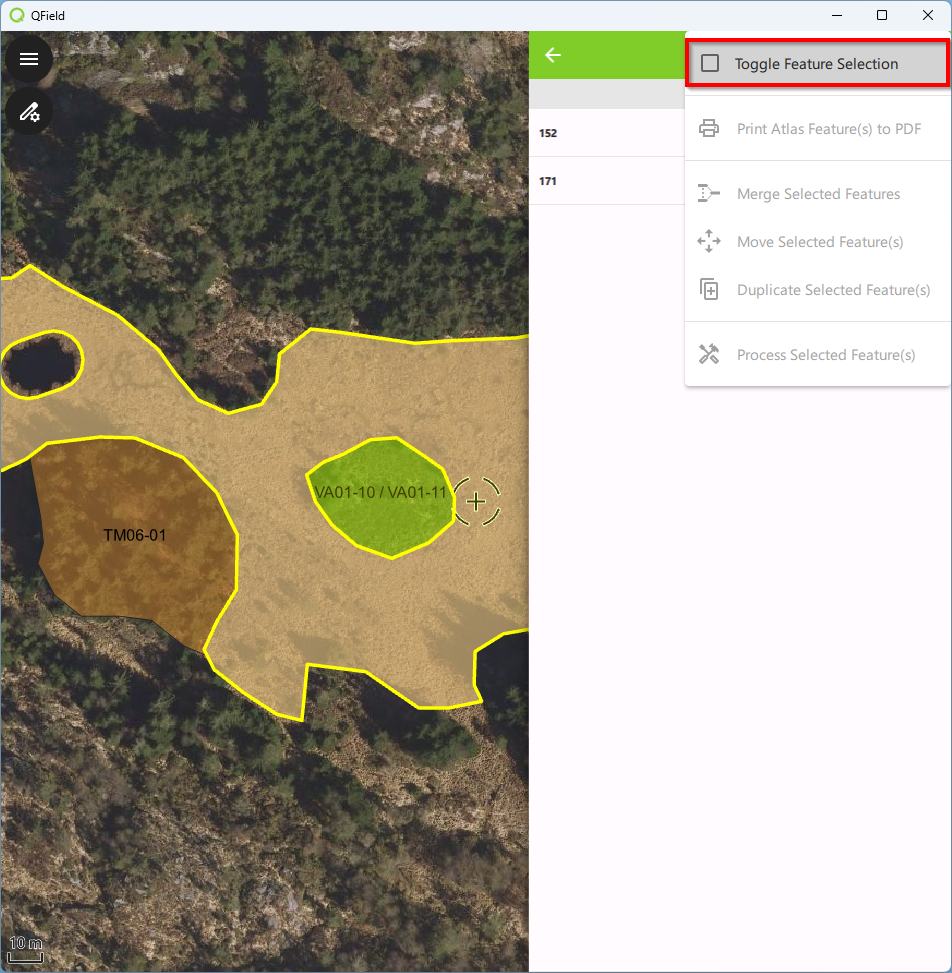The image size is (952, 973).
Task: Click the Process Selected Feature(s) tools icon
Action: (x=709, y=355)
